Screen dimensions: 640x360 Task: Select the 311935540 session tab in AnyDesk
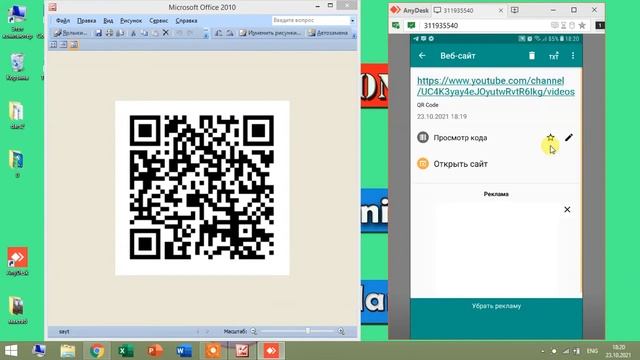(468, 10)
